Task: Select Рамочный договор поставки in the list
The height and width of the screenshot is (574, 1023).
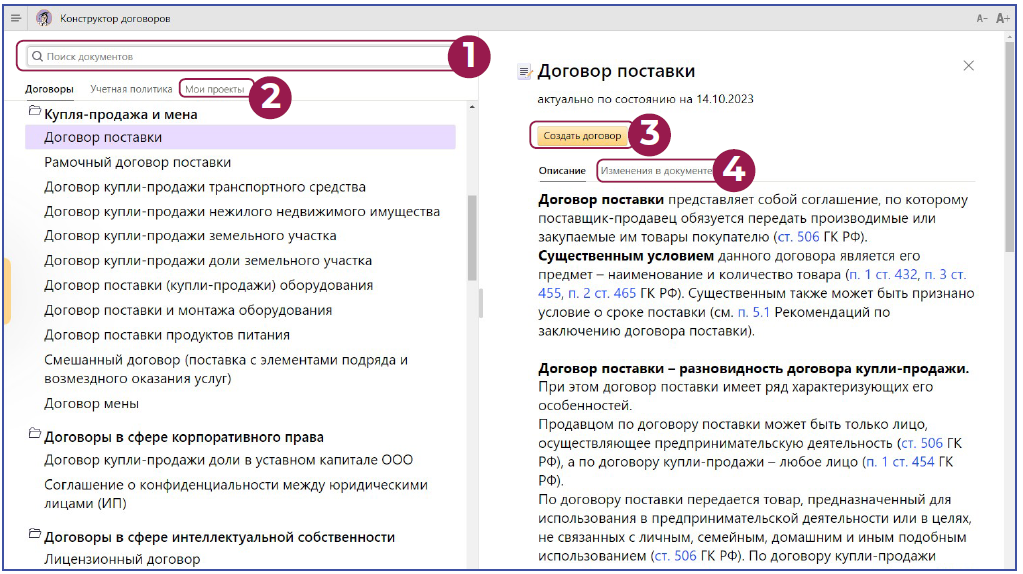Action: pyautogui.click(x=137, y=162)
